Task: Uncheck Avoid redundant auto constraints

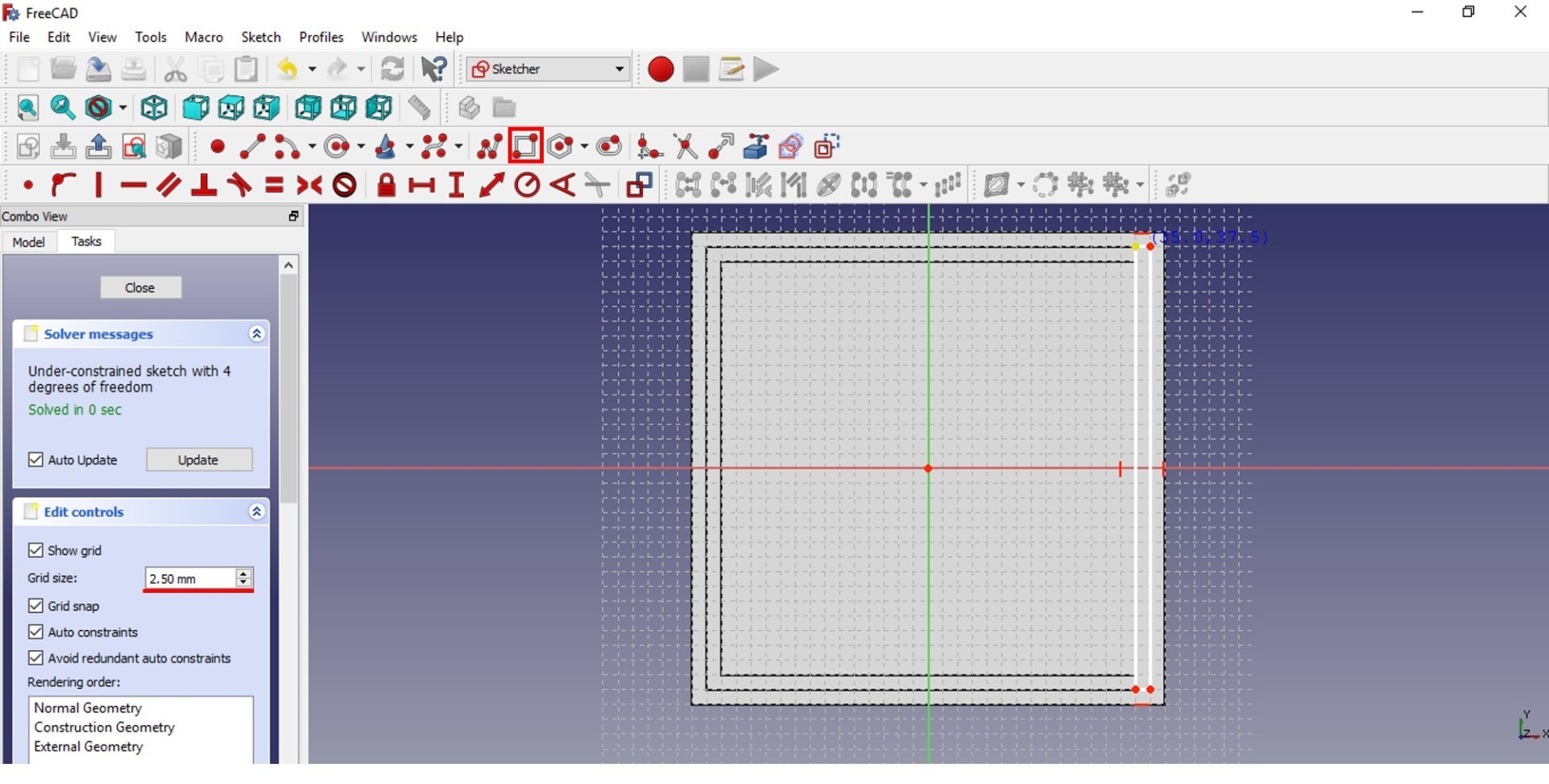Action: coord(35,658)
